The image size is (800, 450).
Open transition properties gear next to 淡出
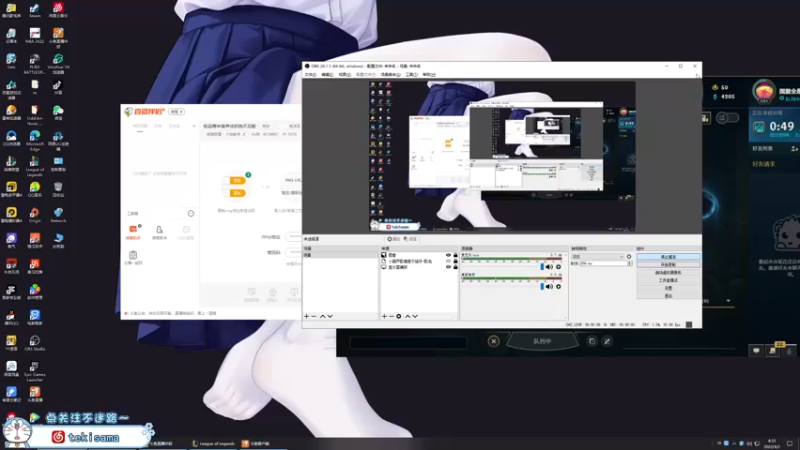(x=629, y=257)
